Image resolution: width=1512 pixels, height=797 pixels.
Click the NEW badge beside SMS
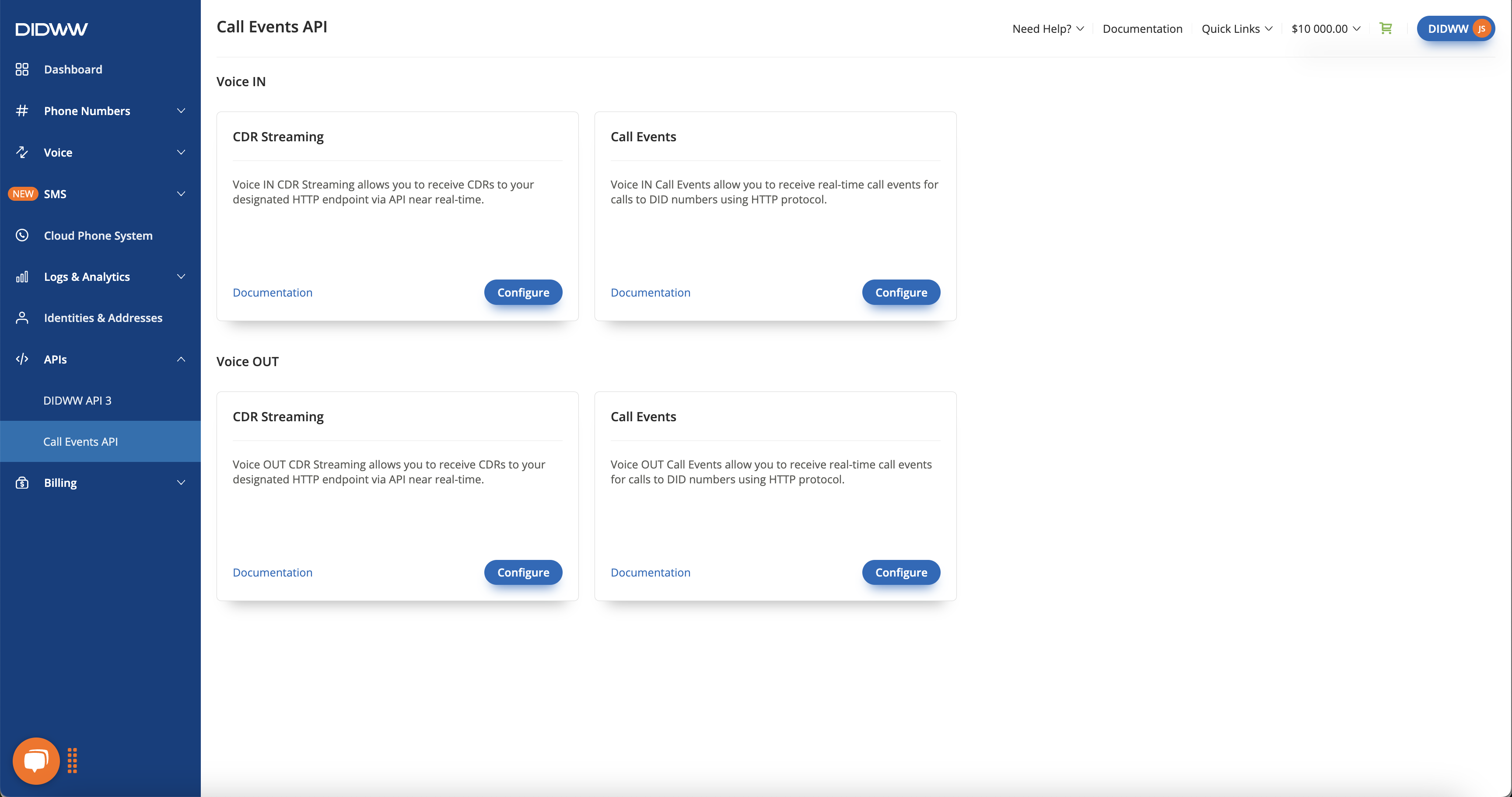pyautogui.click(x=23, y=194)
